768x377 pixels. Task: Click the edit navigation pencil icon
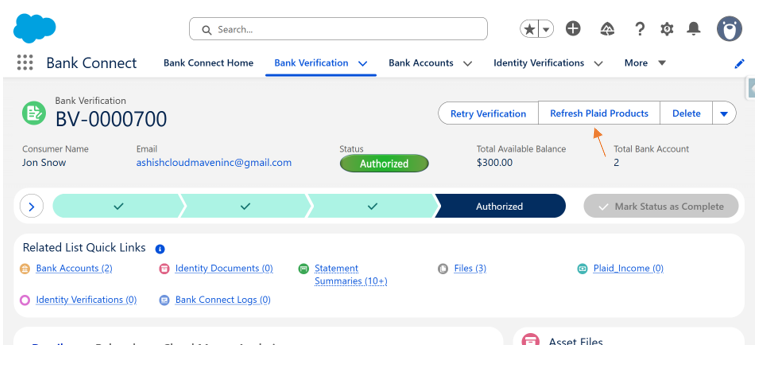coord(740,64)
